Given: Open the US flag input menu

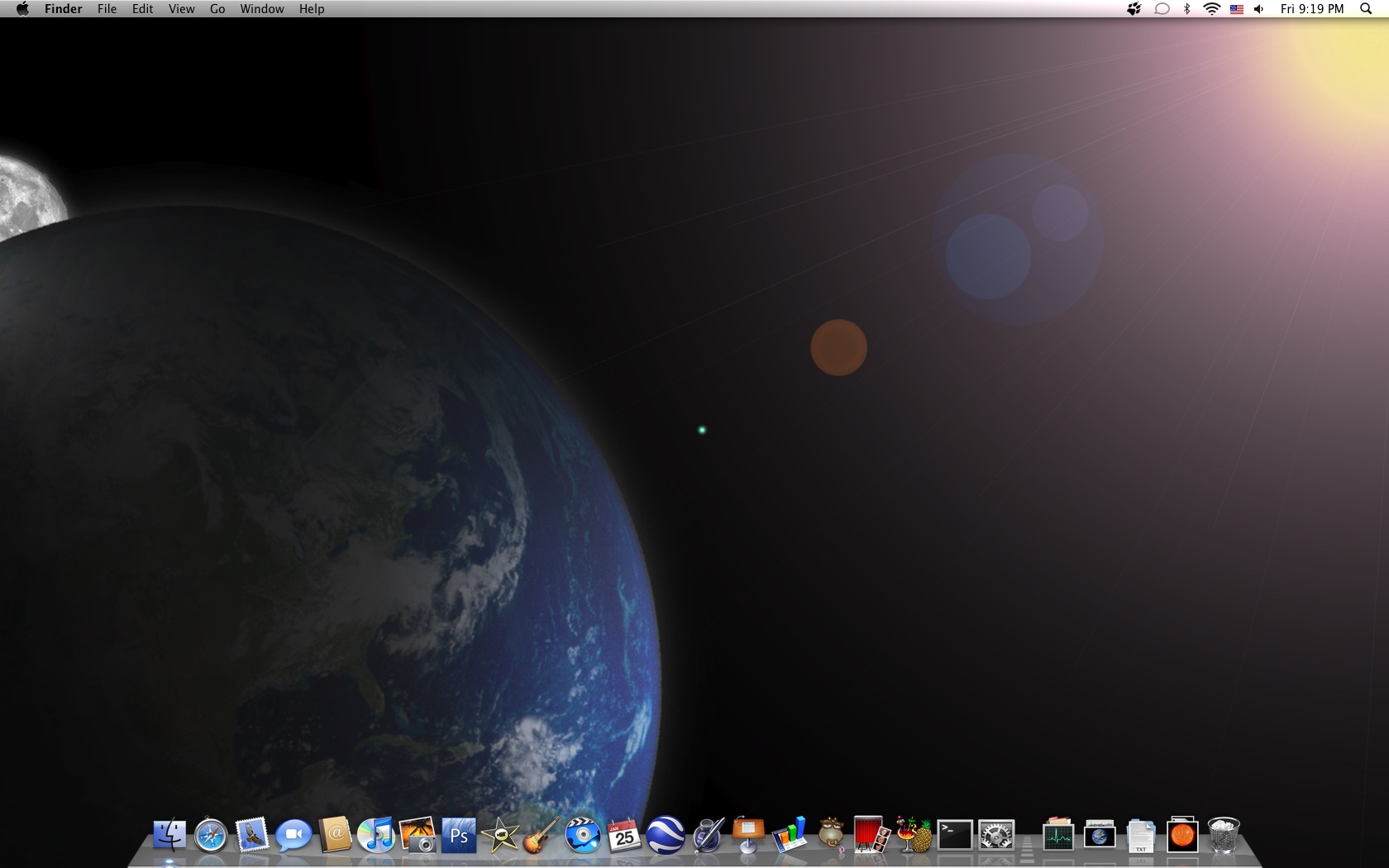Looking at the screenshot, I should point(1237,9).
